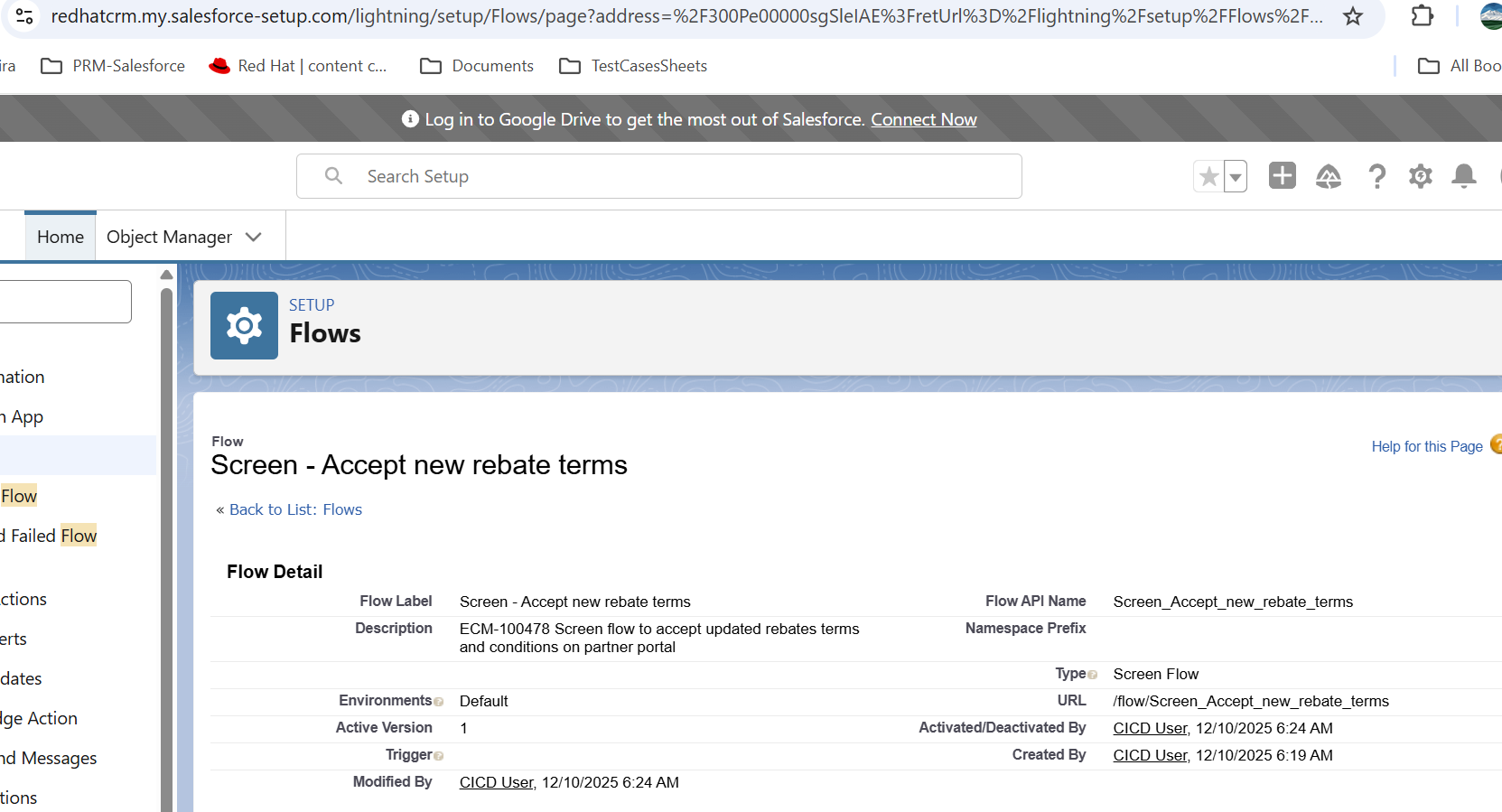The width and height of the screenshot is (1502, 812).
Task: Open the All Bookmarks folder
Action: tap(1460, 66)
